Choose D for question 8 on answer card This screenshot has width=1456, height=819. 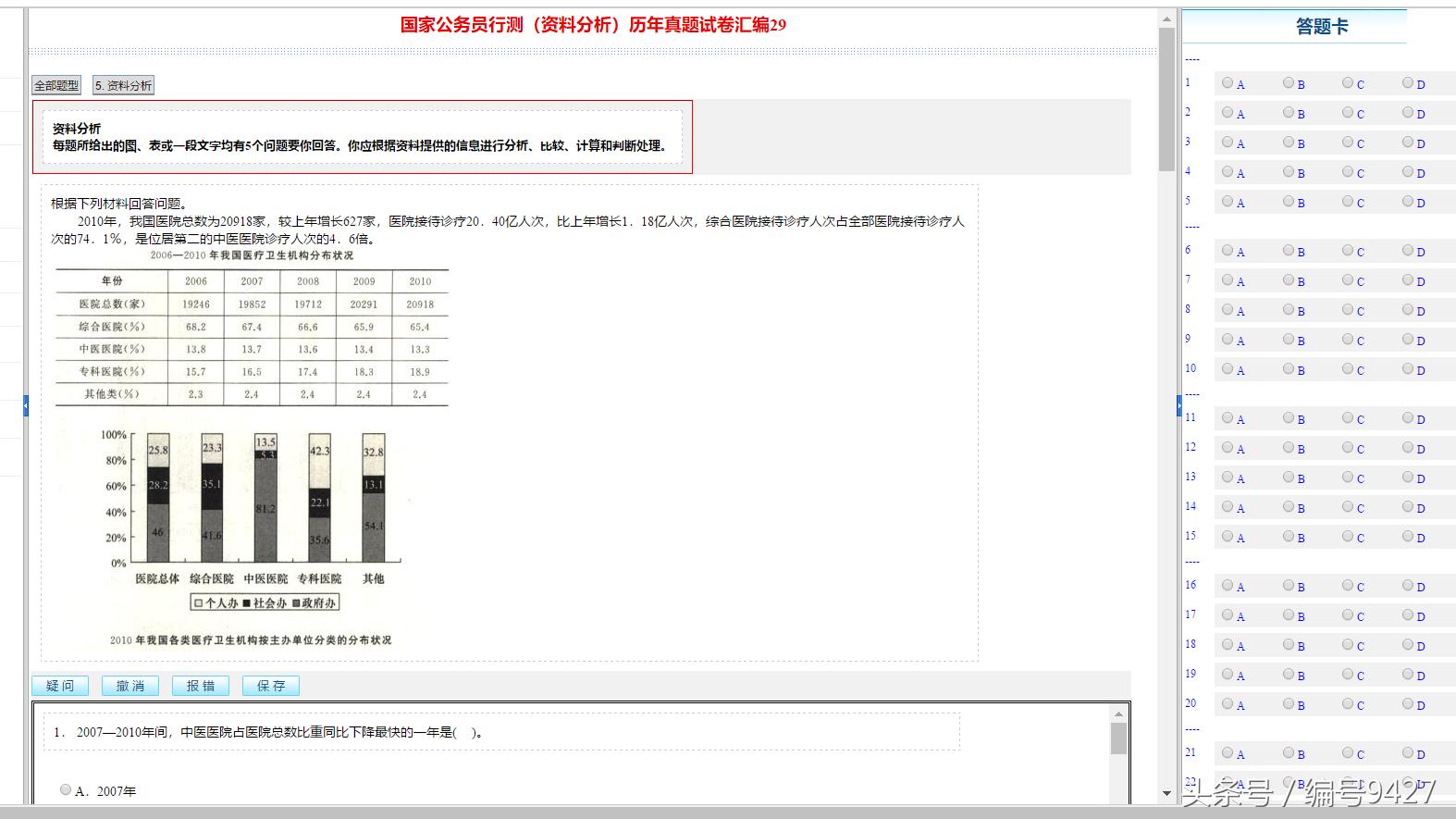(1408, 309)
